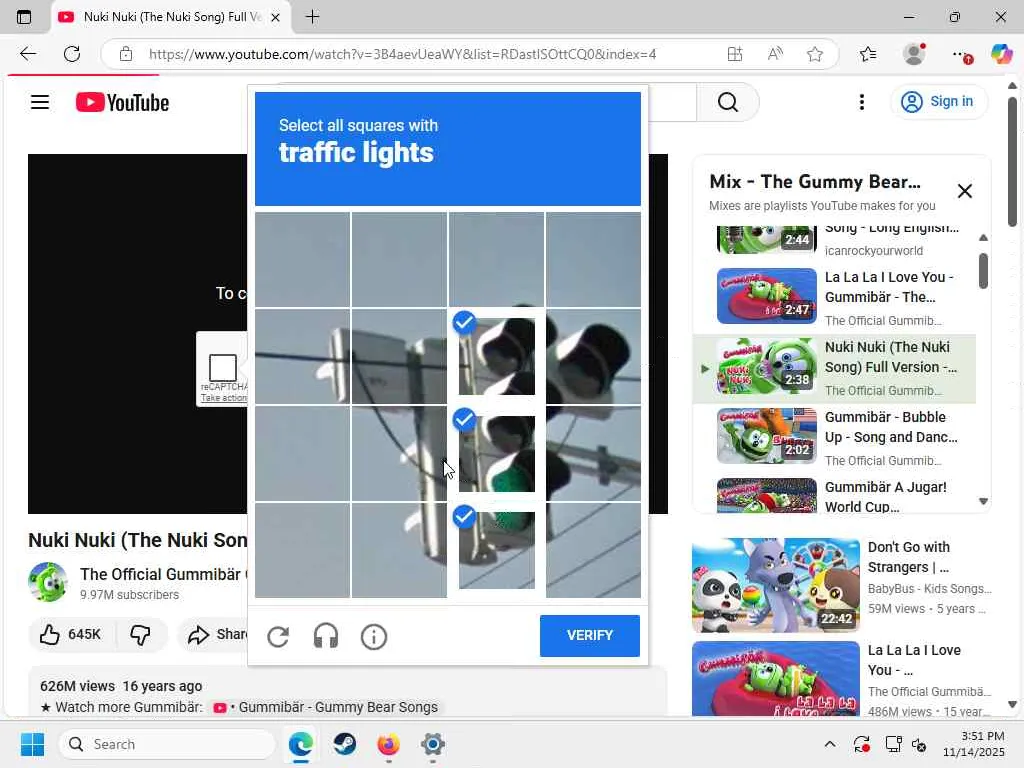
Task: Click the address bar URL
Action: [402, 54]
